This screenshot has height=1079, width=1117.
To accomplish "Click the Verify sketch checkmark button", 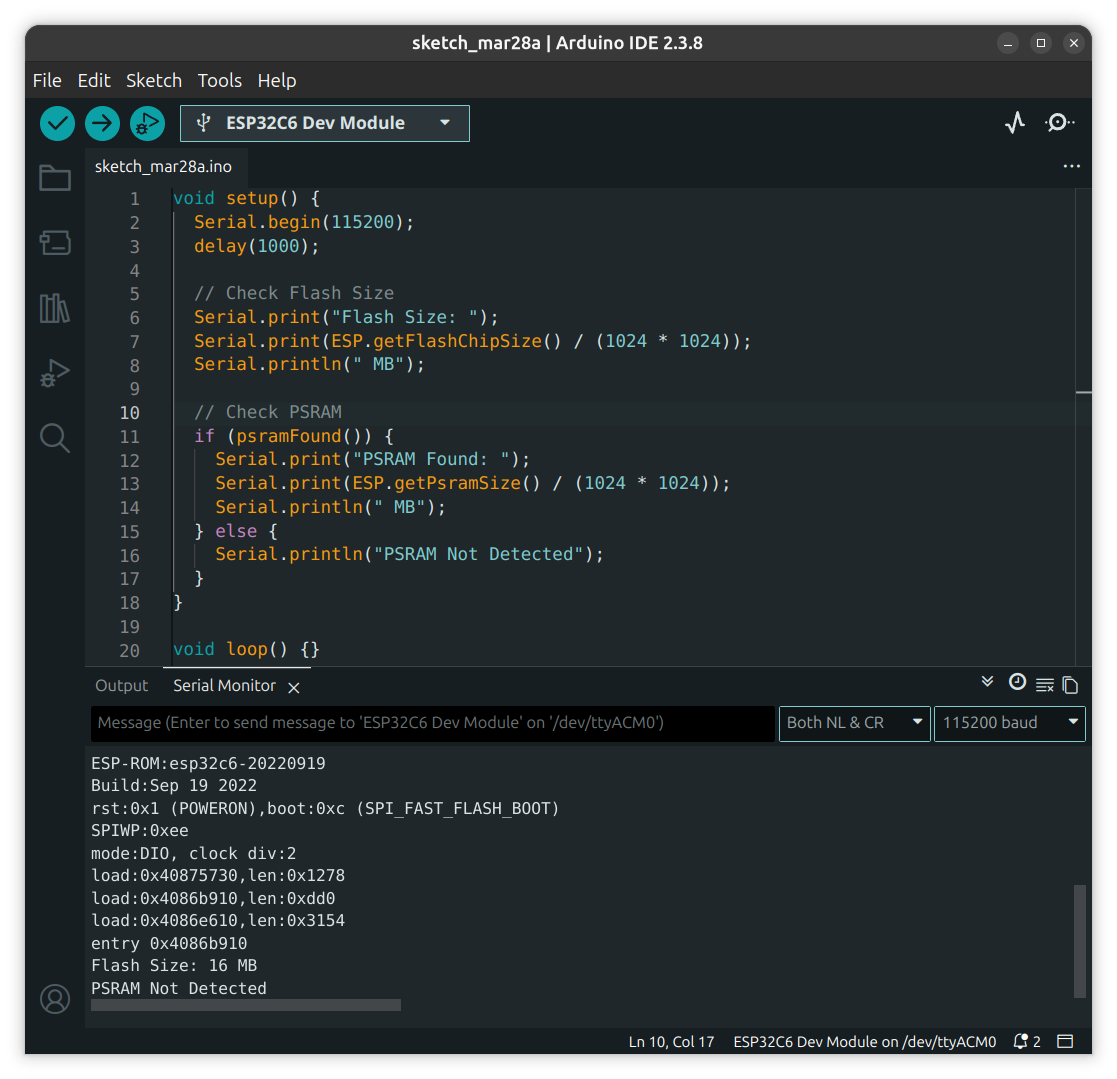I will tap(58, 123).
